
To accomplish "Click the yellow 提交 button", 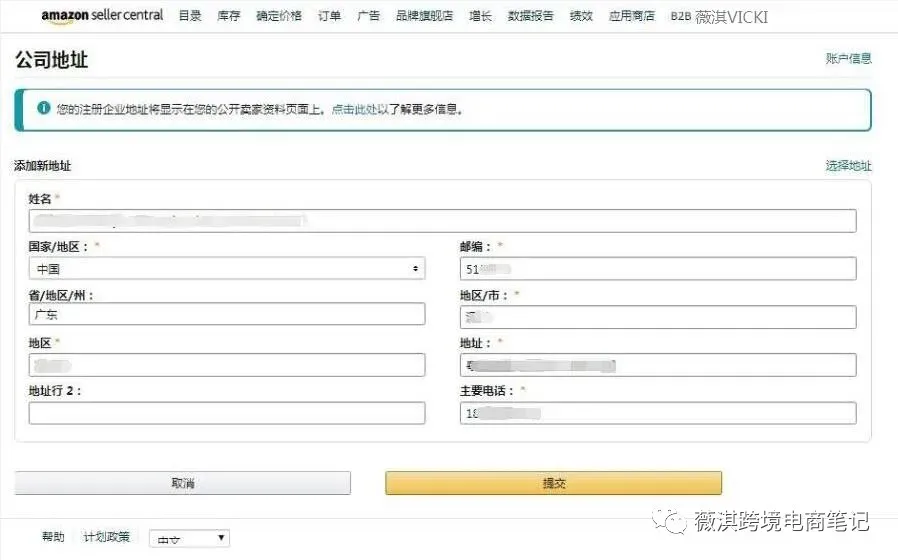I will click(x=553, y=483).
